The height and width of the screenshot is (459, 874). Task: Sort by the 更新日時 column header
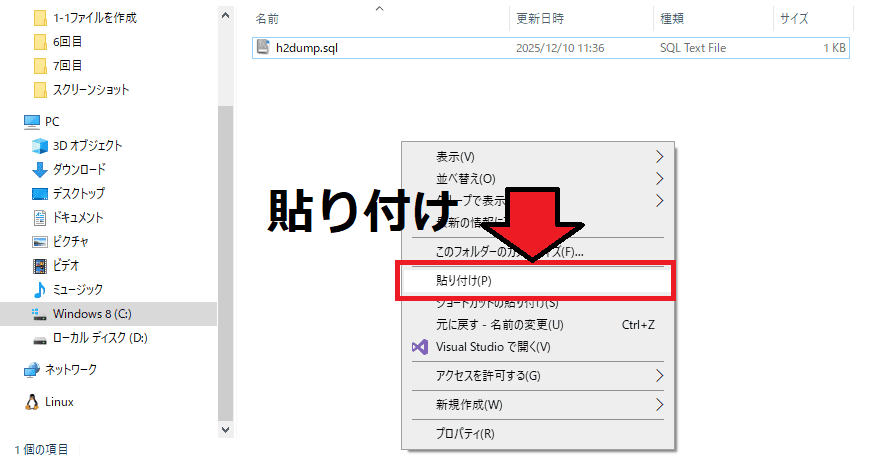click(540, 19)
